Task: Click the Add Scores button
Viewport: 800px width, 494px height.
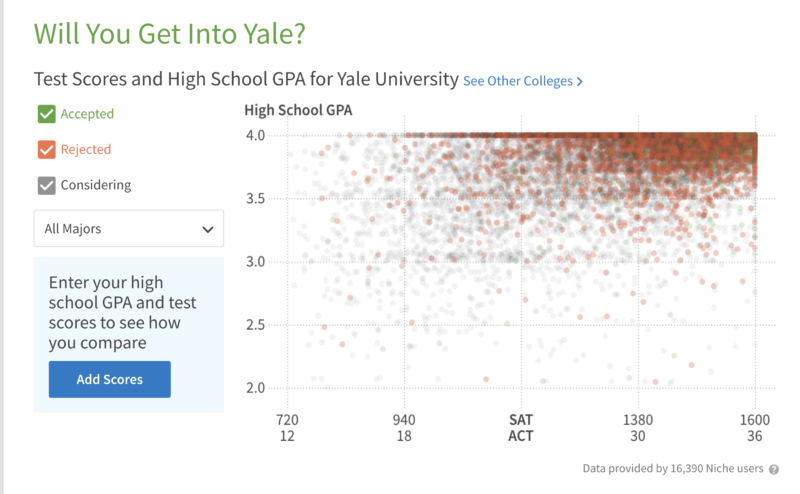Action: coord(110,379)
